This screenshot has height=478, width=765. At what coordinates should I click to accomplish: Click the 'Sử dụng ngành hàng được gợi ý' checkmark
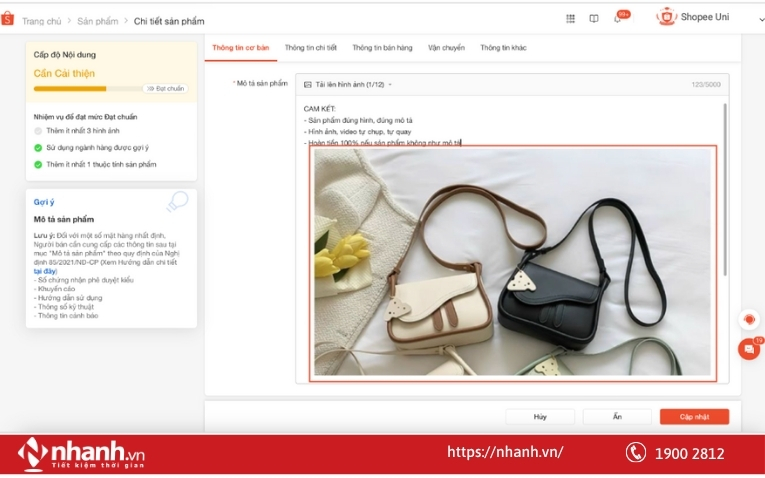(x=38, y=147)
